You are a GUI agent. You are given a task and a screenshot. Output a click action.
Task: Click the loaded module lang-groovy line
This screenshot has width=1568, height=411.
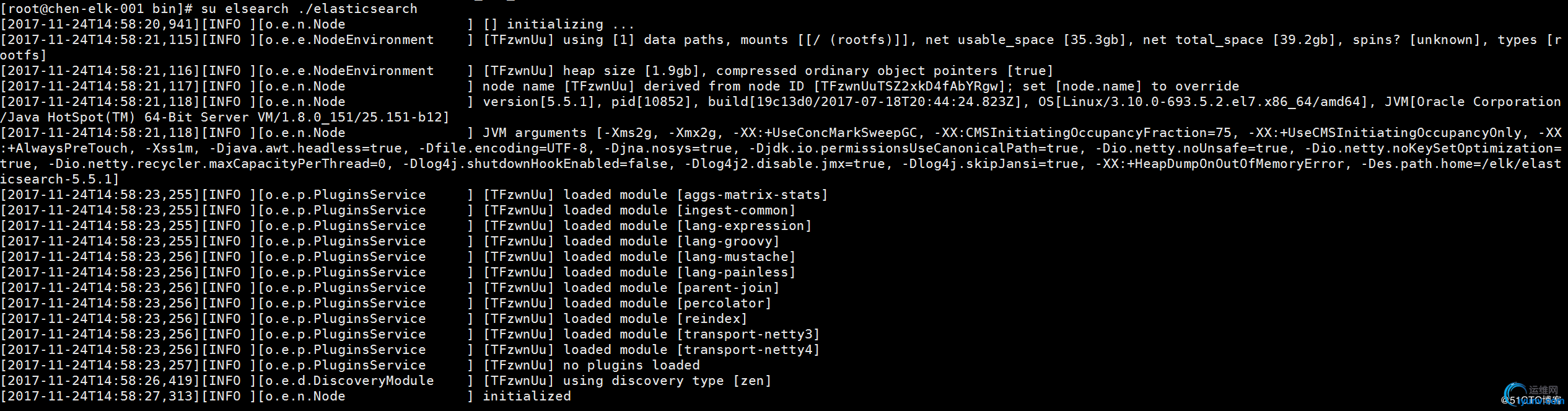tap(390, 241)
